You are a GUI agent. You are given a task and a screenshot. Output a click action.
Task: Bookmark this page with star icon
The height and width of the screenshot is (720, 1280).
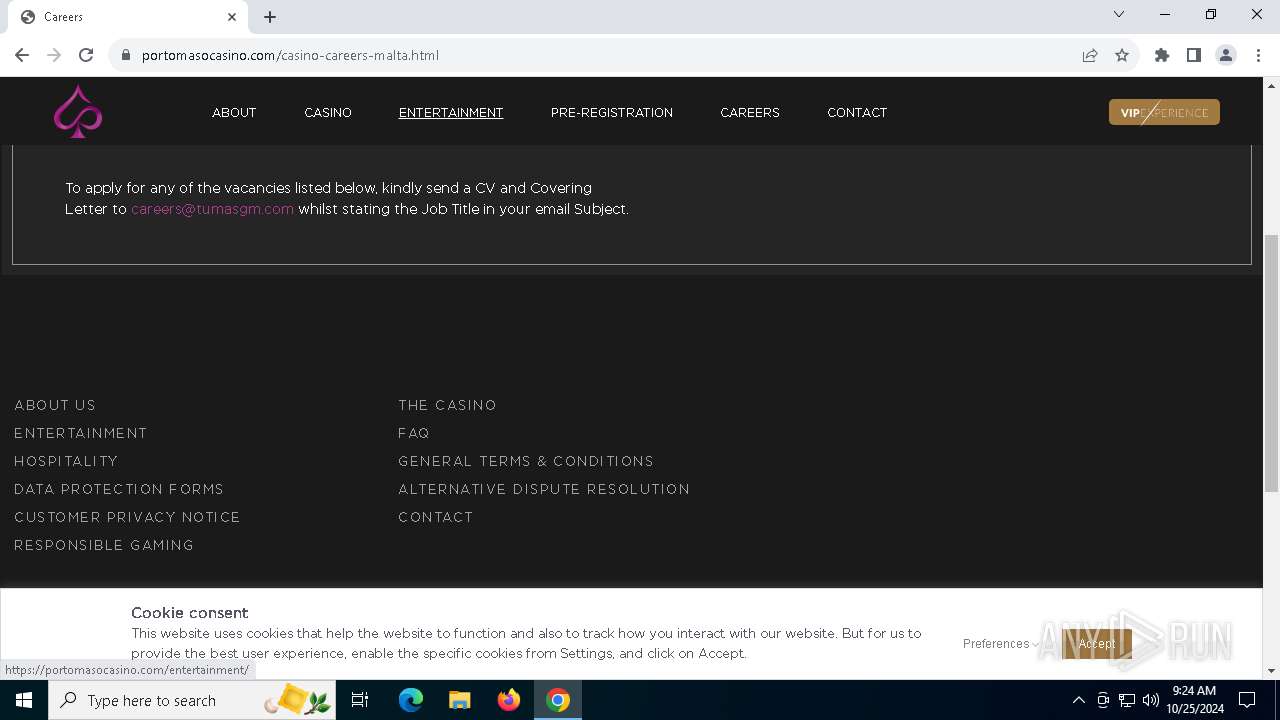point(1122,55)
